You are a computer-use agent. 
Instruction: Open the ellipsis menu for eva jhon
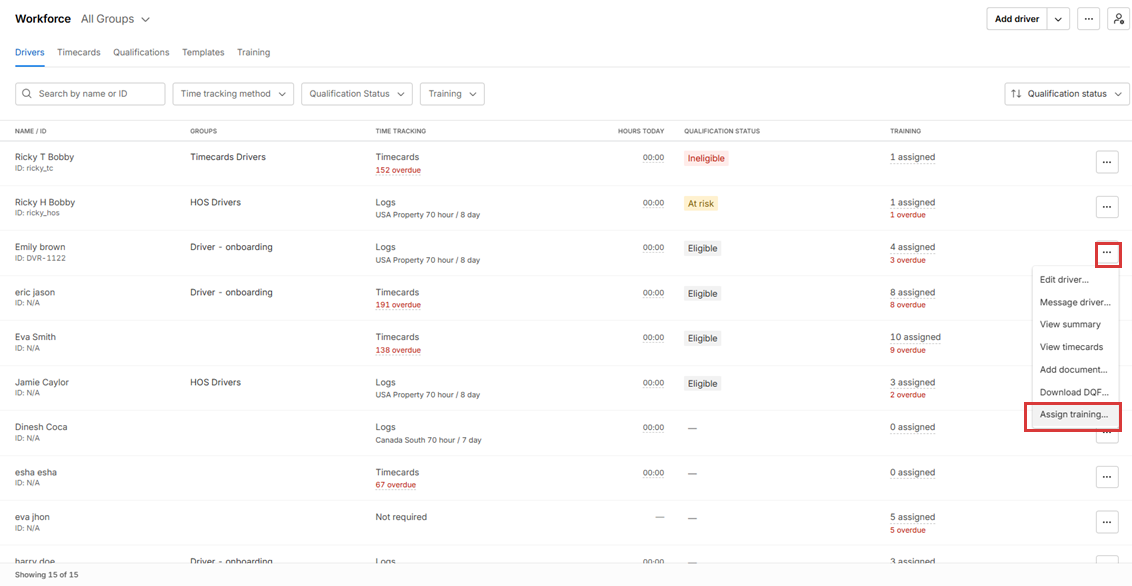tap(1106, 522)
